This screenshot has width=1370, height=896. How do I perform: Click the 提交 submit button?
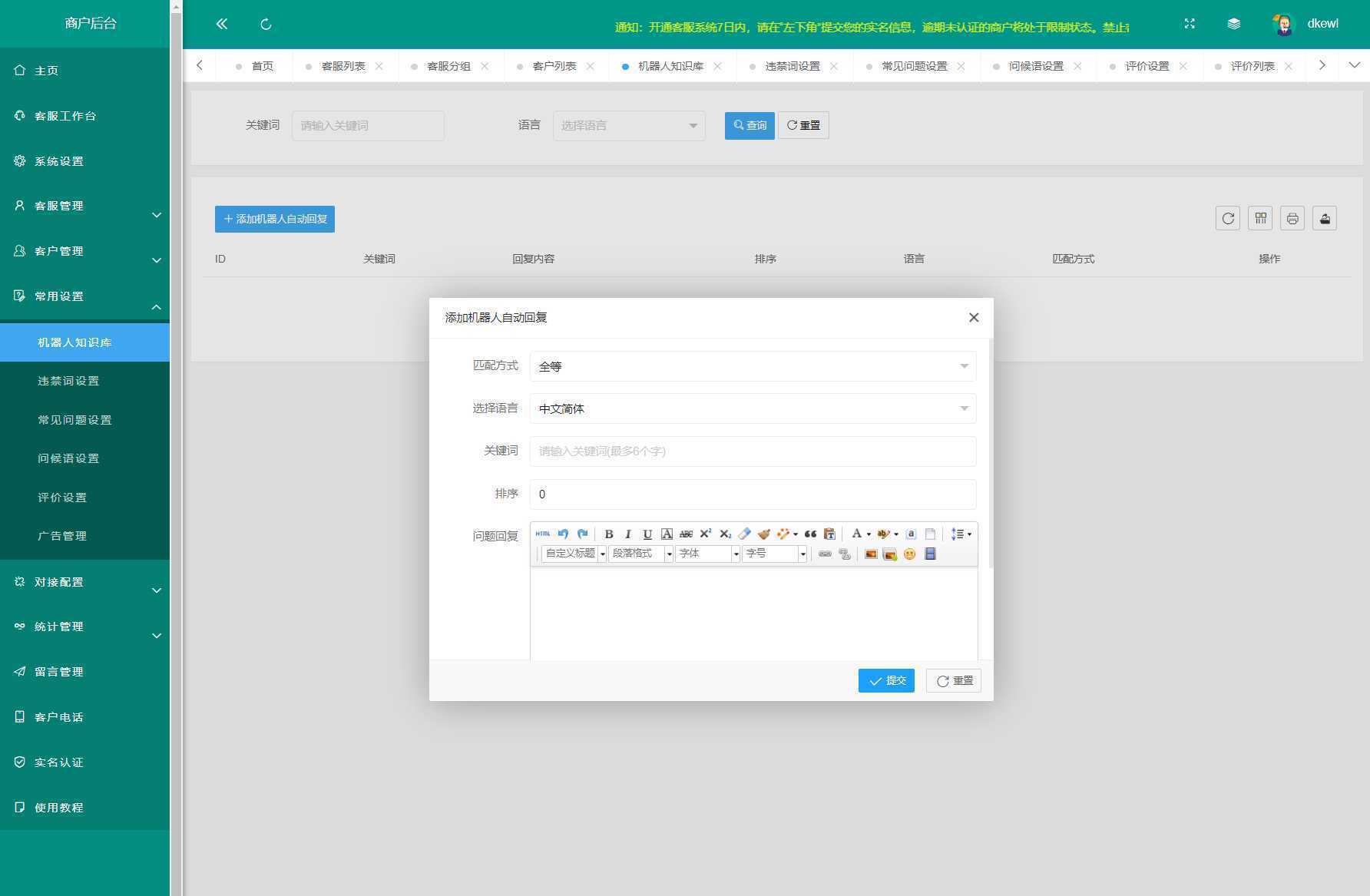coord(886,680)
